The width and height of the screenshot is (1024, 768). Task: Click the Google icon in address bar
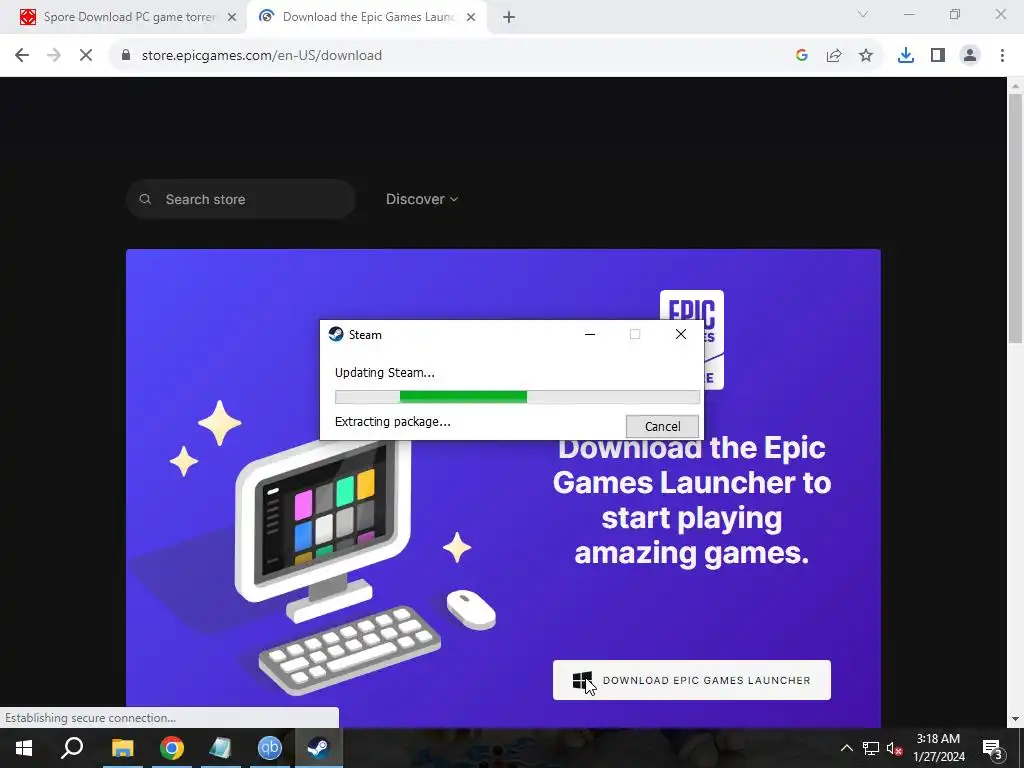(802, 56)
